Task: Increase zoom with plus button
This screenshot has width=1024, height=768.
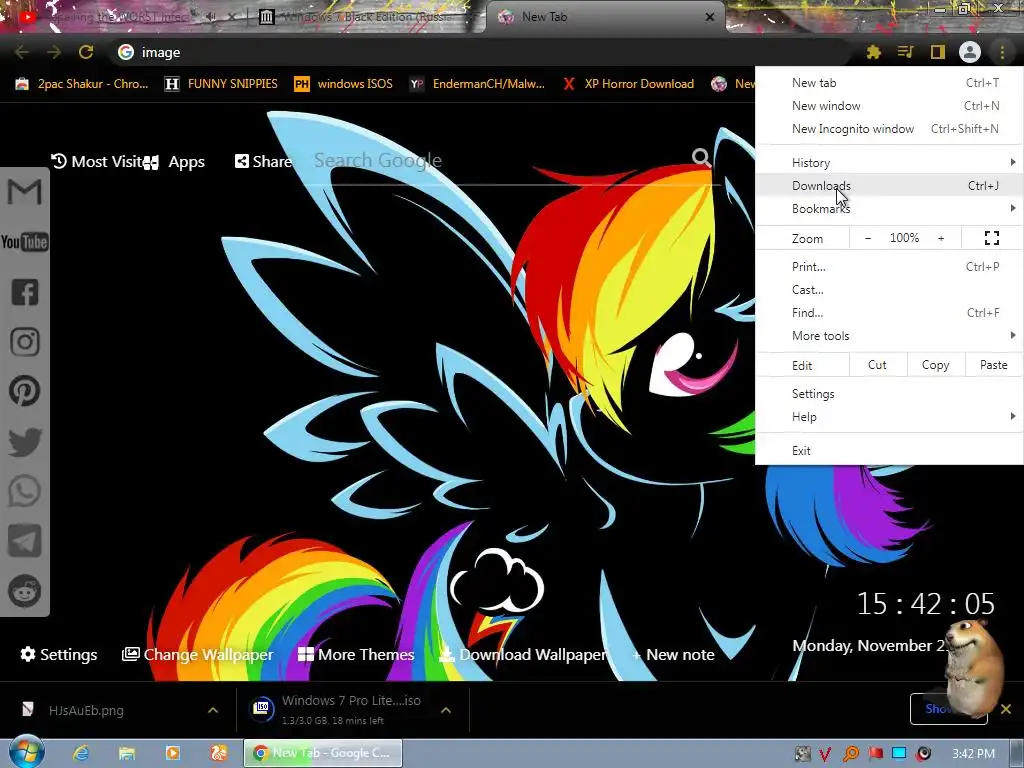Action: 941,238
